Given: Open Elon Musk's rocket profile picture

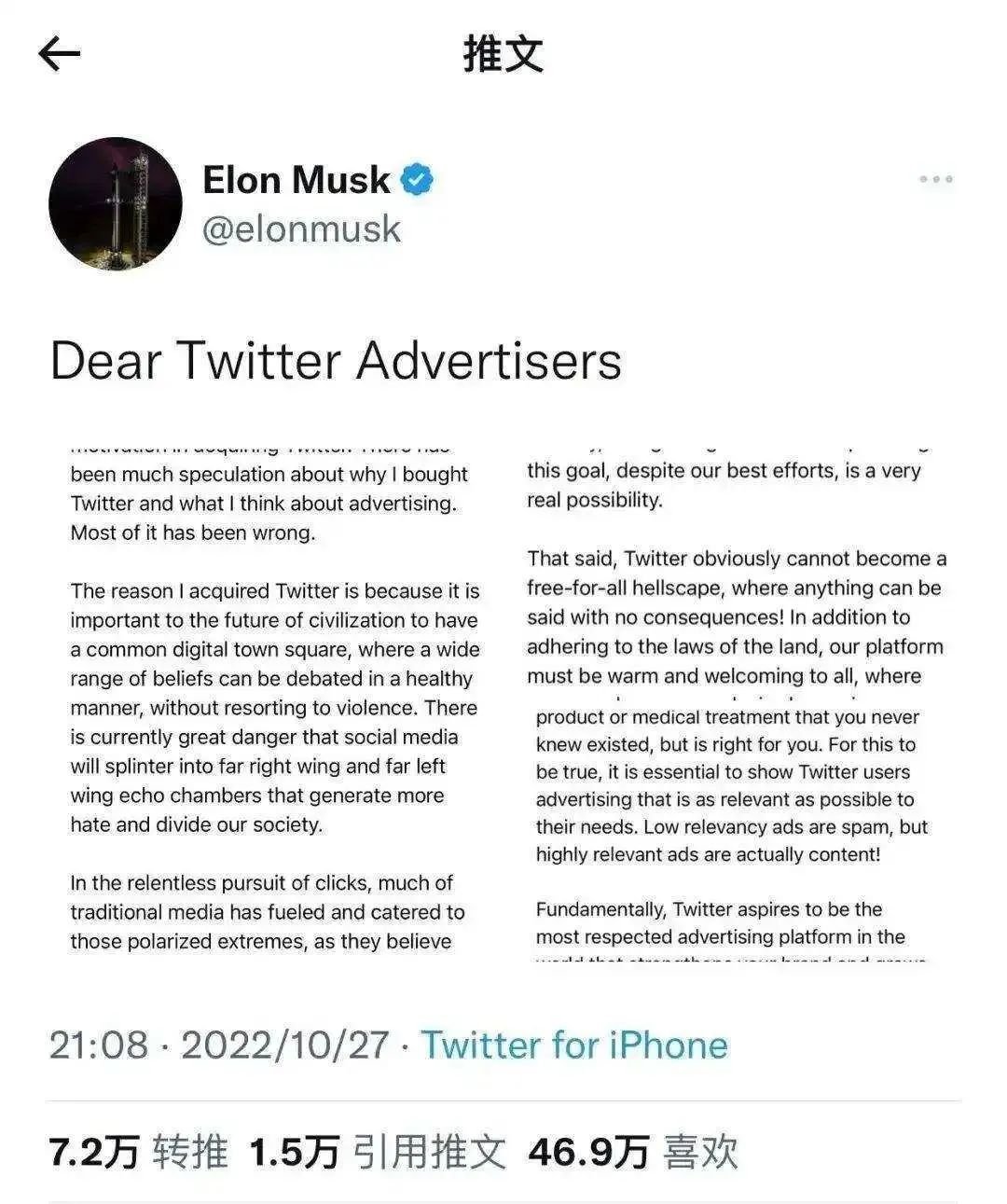Looking at the screenshot, I should coord(116,205).
